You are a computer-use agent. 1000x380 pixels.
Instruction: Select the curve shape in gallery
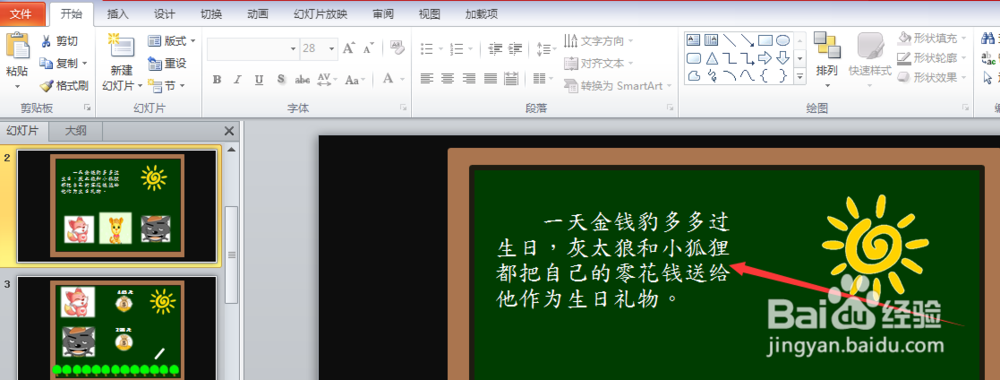tap(747, 76)
